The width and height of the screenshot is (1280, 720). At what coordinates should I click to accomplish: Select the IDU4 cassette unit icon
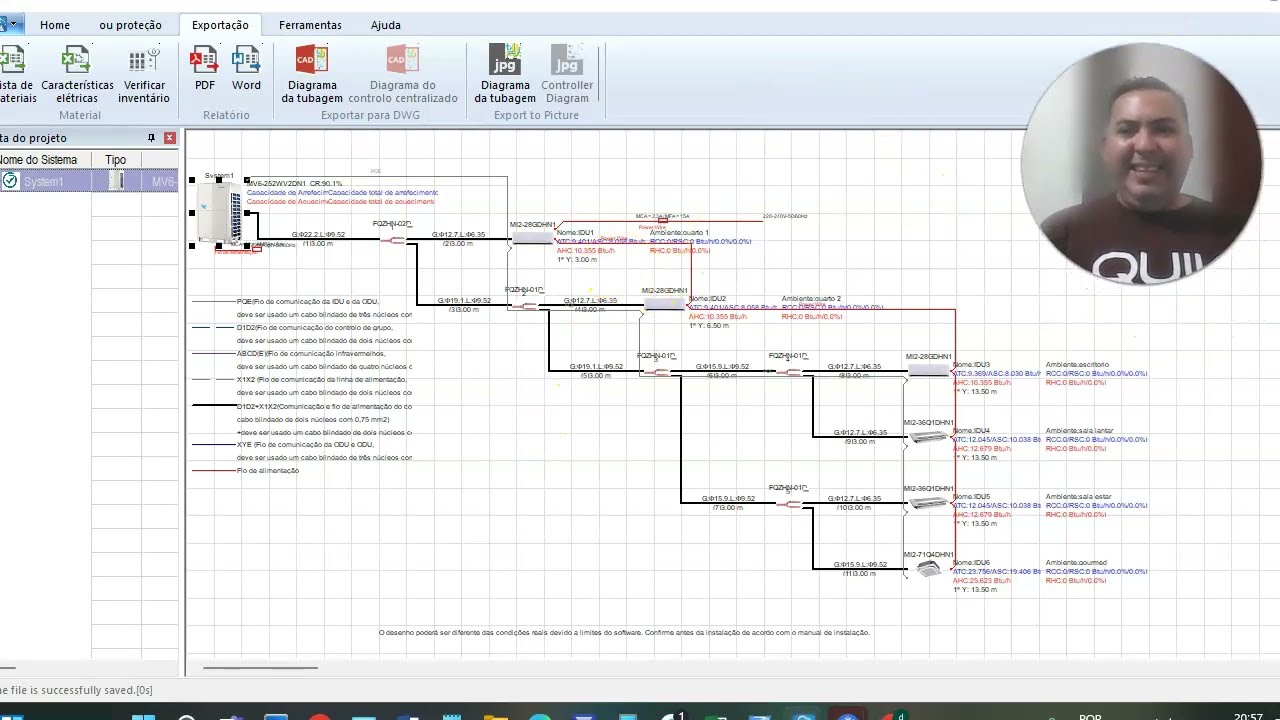click(927, 437)
